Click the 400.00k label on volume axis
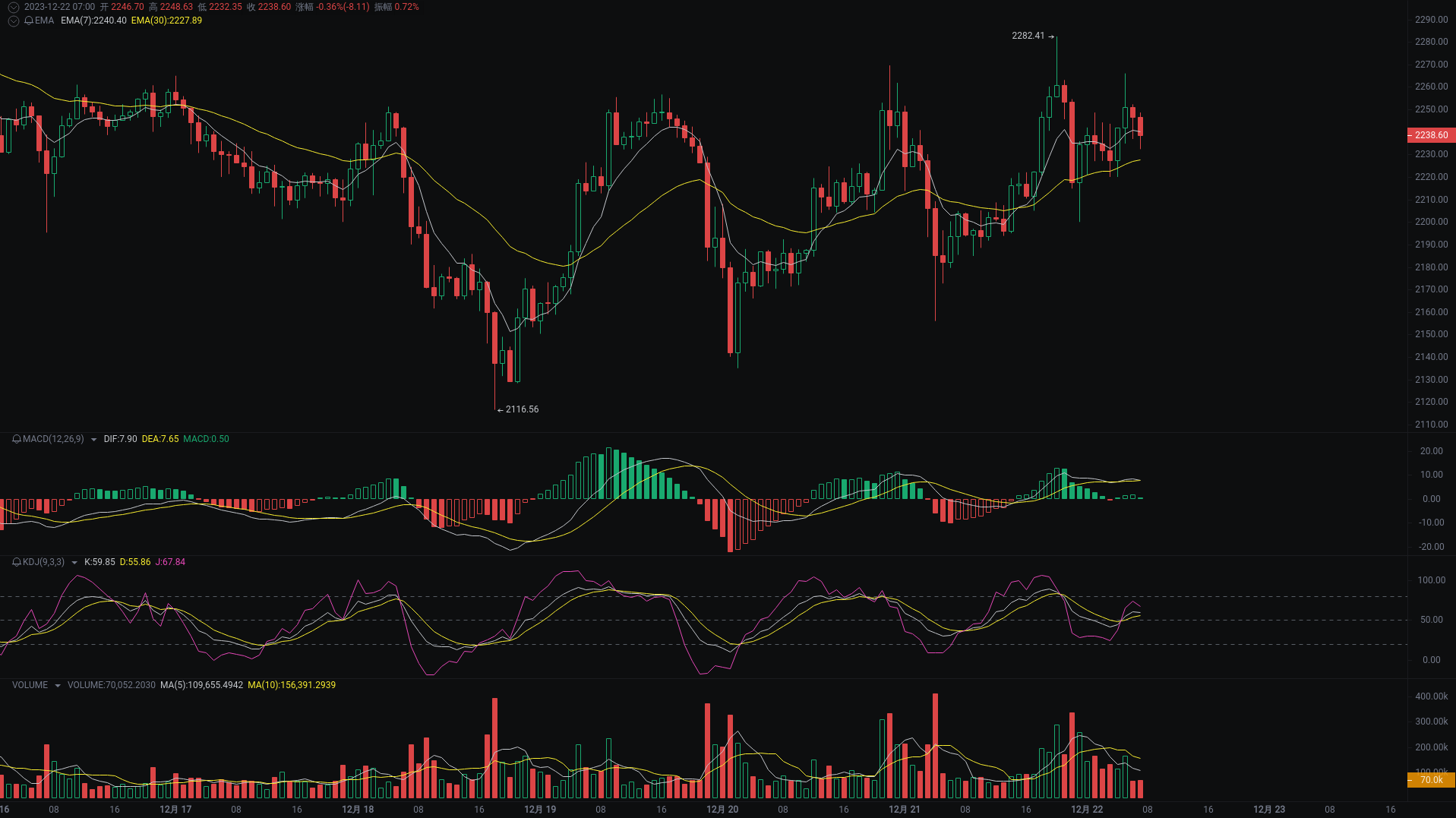1456x818 pixels. [1431, 696]
